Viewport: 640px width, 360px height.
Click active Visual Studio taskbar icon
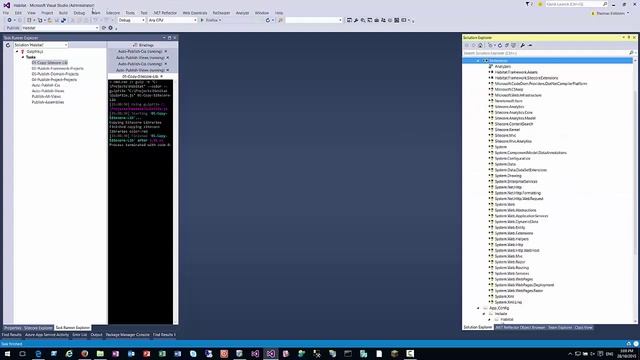(271, 354)
